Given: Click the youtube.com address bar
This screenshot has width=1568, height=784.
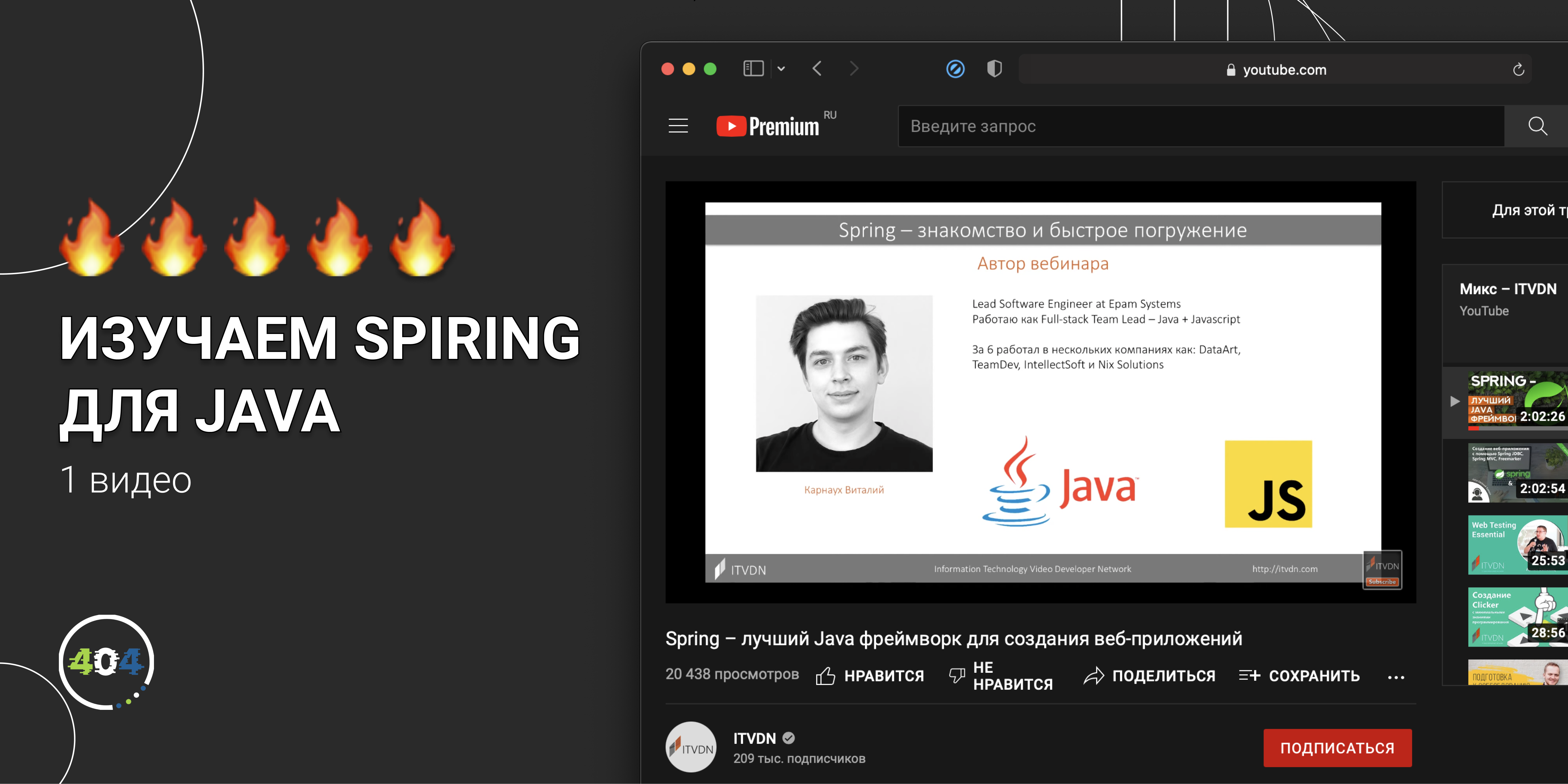Looking at the screenshot, I should 1275,69.
